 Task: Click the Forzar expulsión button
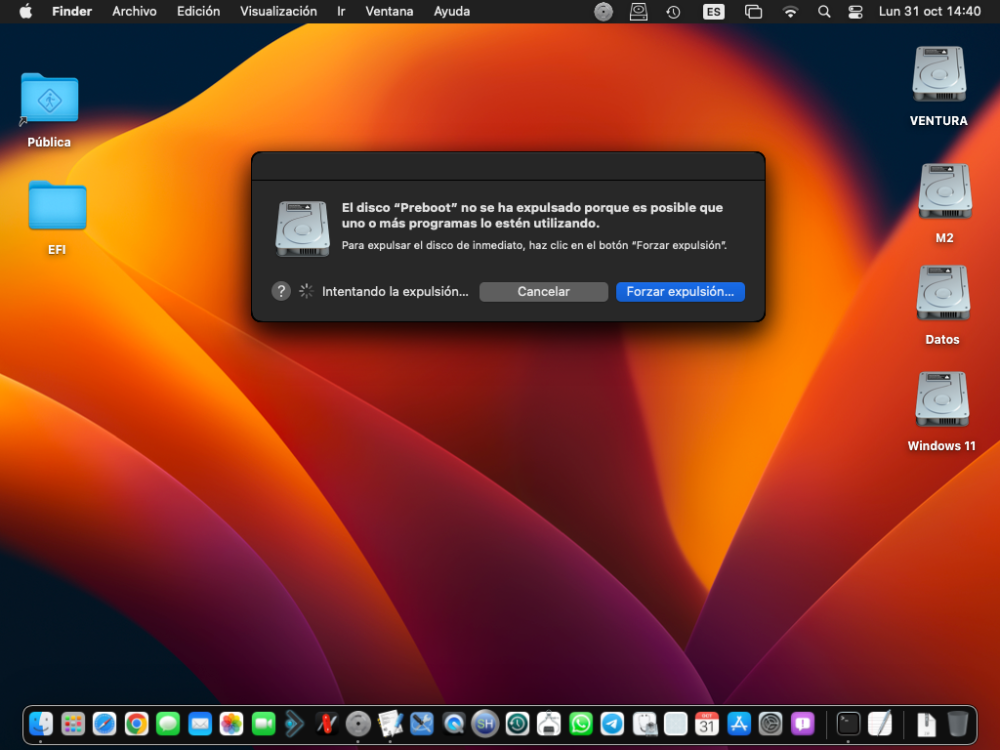click(x=680, y=291)
